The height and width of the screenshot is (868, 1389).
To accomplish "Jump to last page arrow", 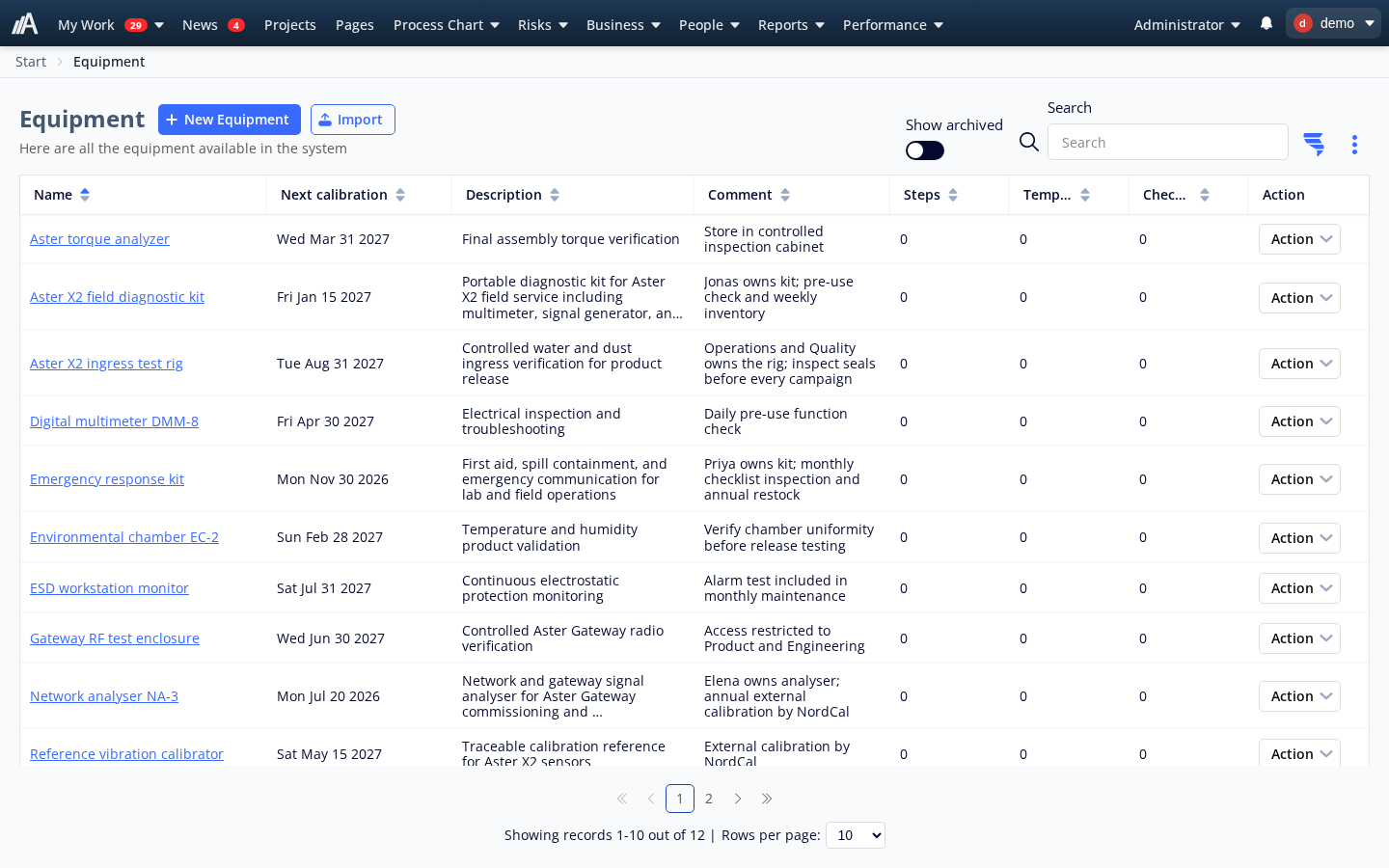I will (x=767, y=799).
